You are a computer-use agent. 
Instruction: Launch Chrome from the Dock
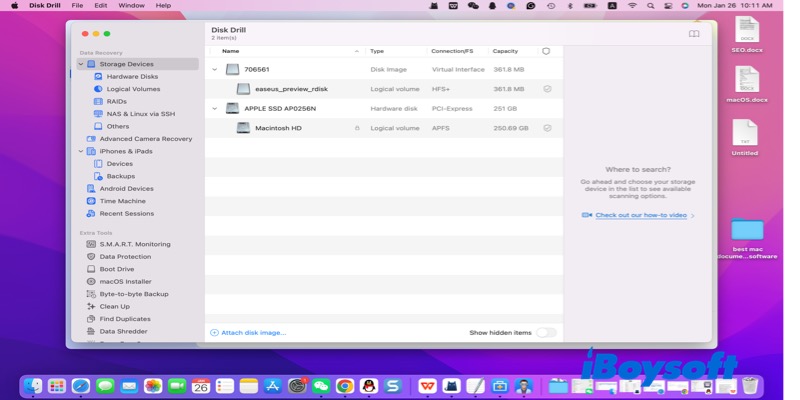point(345,386)
